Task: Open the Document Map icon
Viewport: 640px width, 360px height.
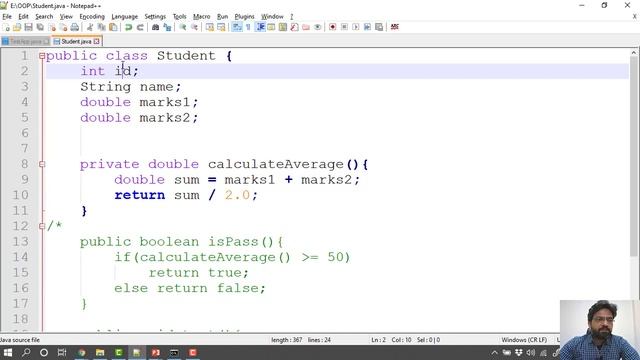Action: [283, 27]
